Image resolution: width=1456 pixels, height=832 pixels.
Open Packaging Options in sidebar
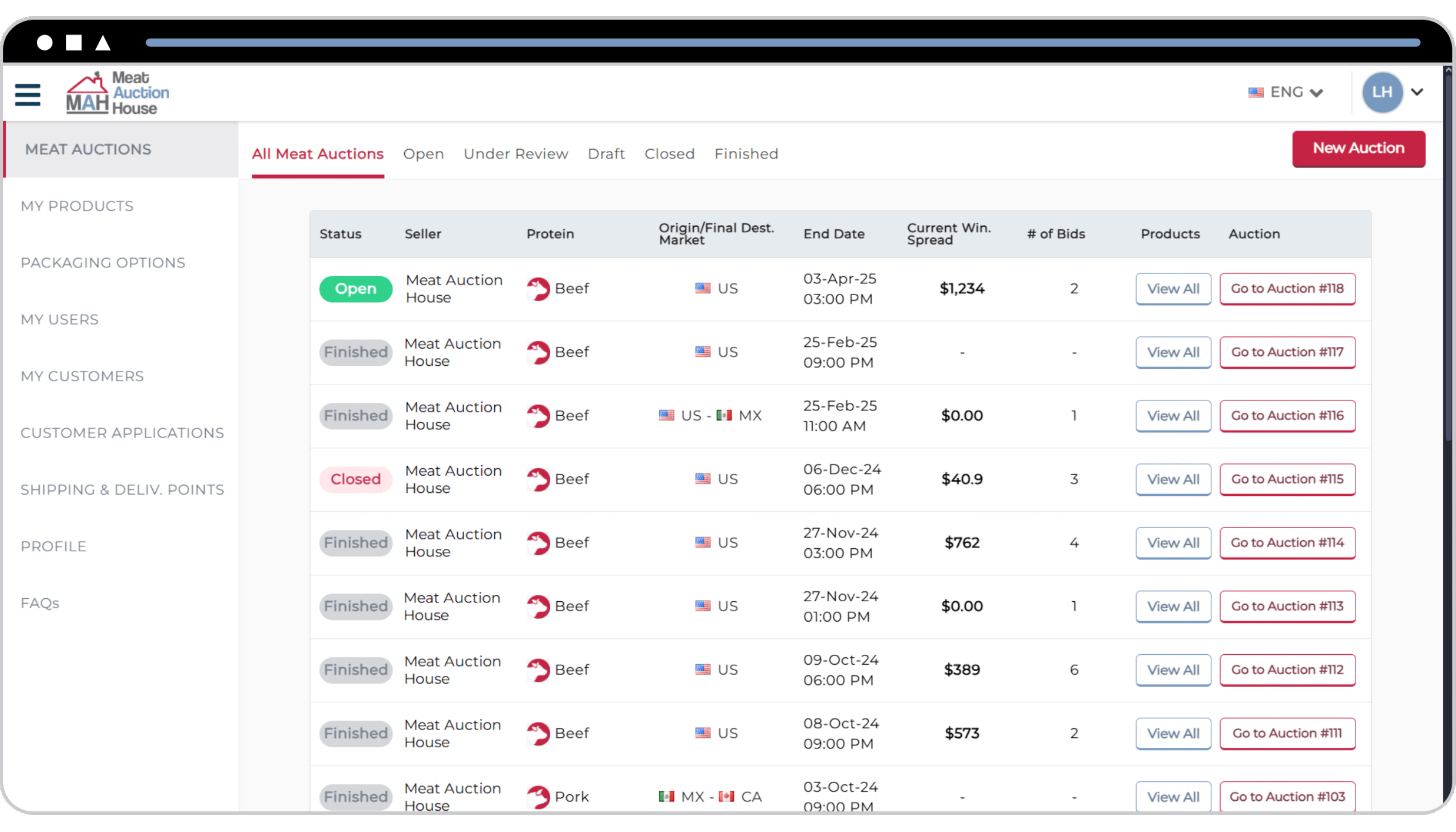(x=103, y=262)
